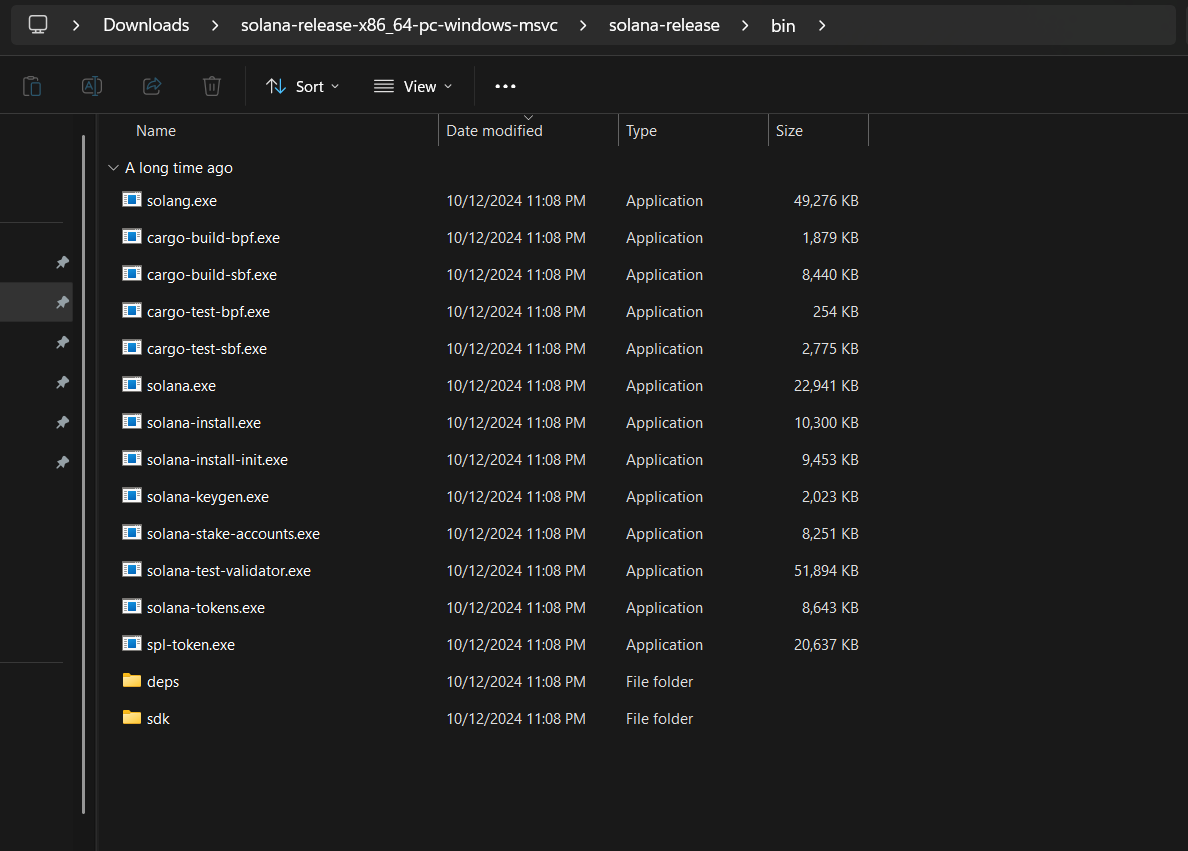Click the Rename icon in toolbar

pos(92,86)
